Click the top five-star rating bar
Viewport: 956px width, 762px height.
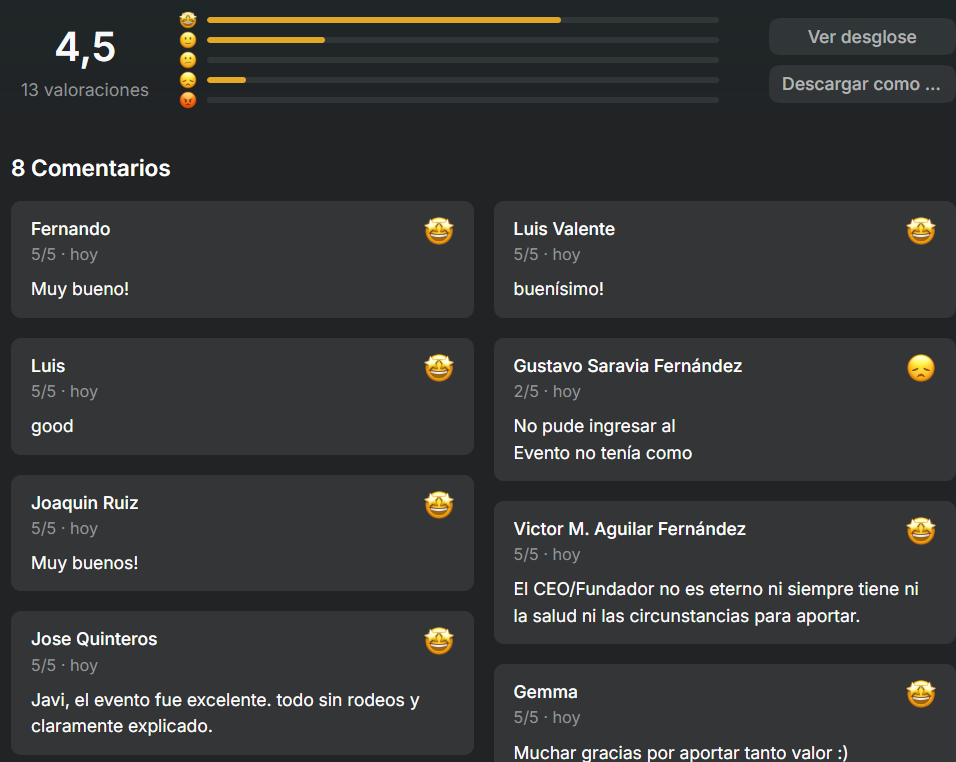coord(462,20)
